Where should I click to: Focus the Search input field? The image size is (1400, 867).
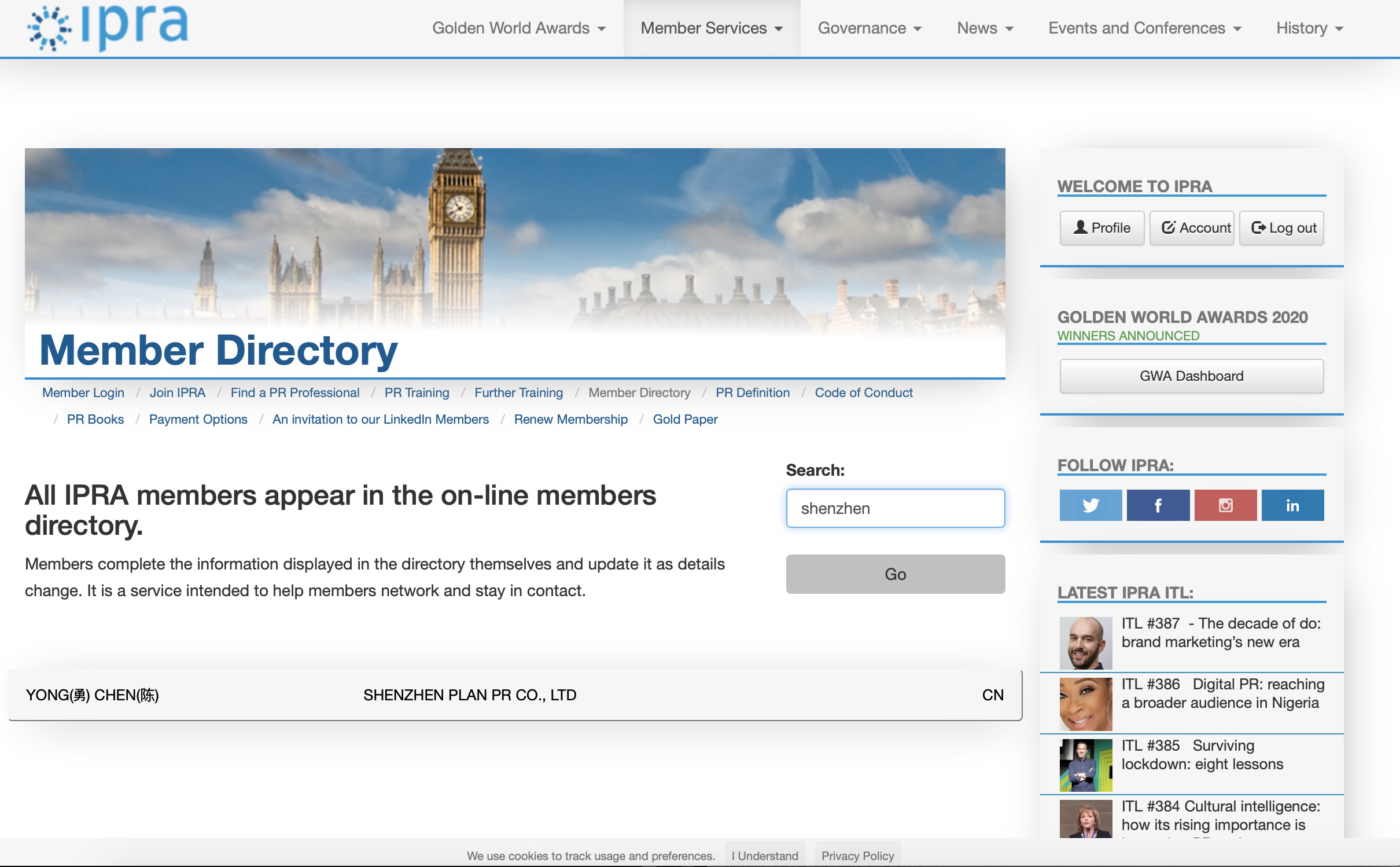[x=895, y=508]
